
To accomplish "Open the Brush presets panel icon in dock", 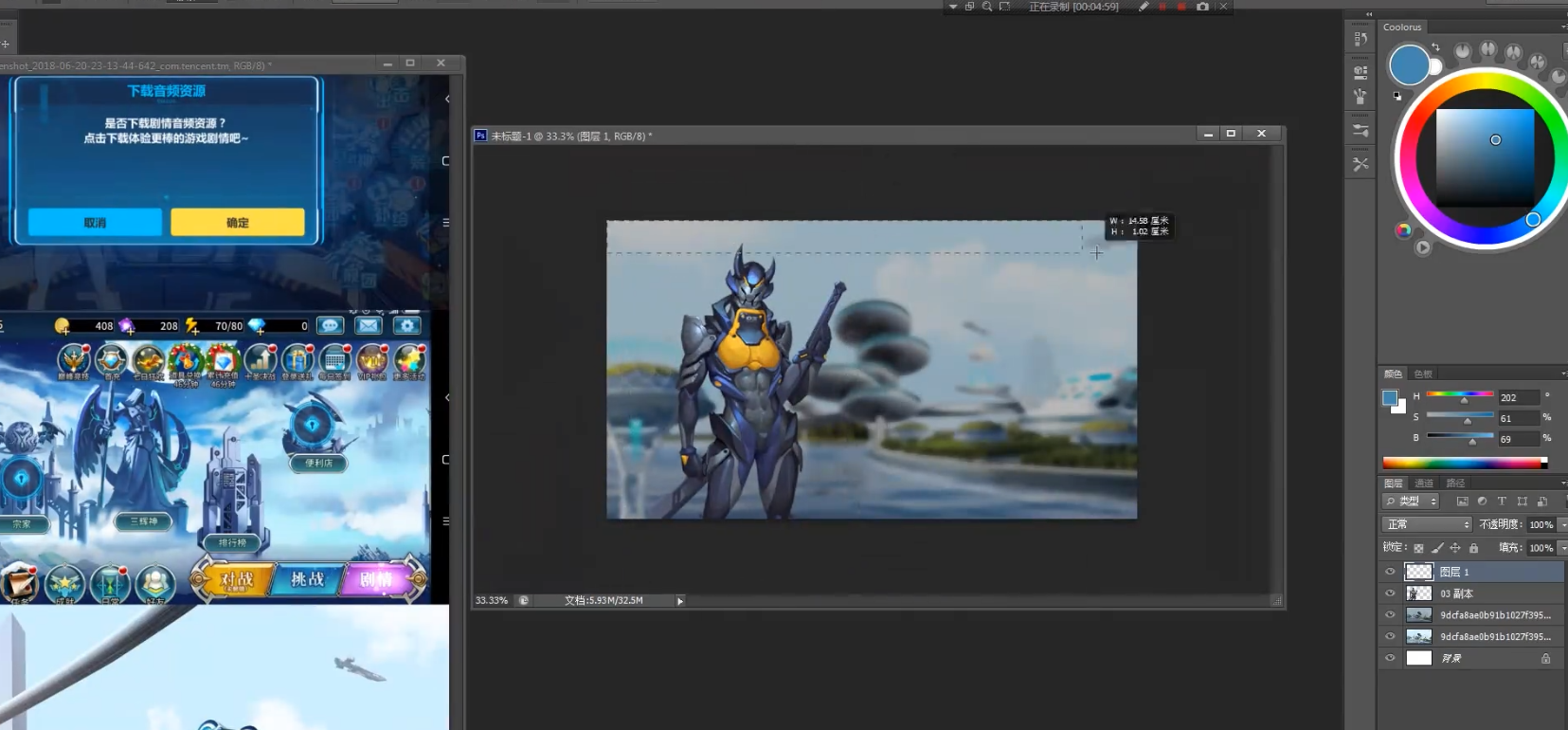I will pyautogui.click(x=1361, y=96).
